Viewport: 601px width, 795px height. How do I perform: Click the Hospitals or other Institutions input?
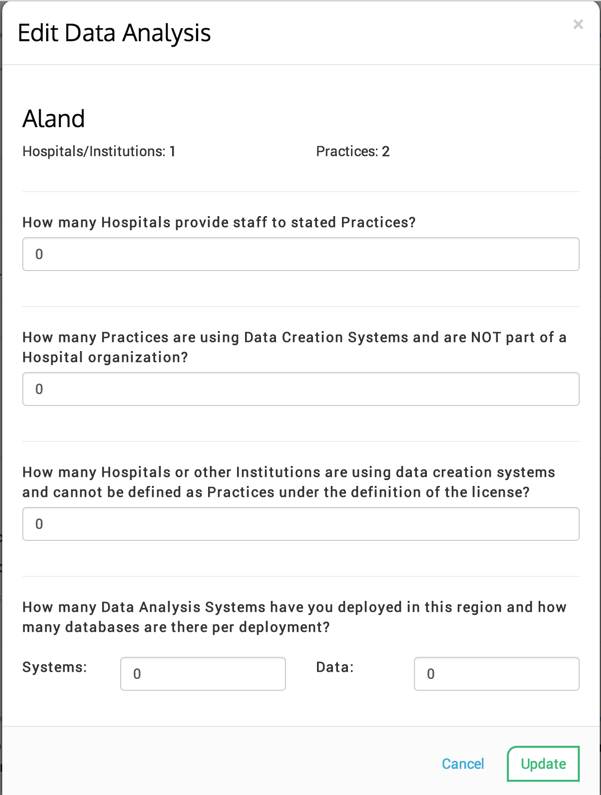click(300, 524)
